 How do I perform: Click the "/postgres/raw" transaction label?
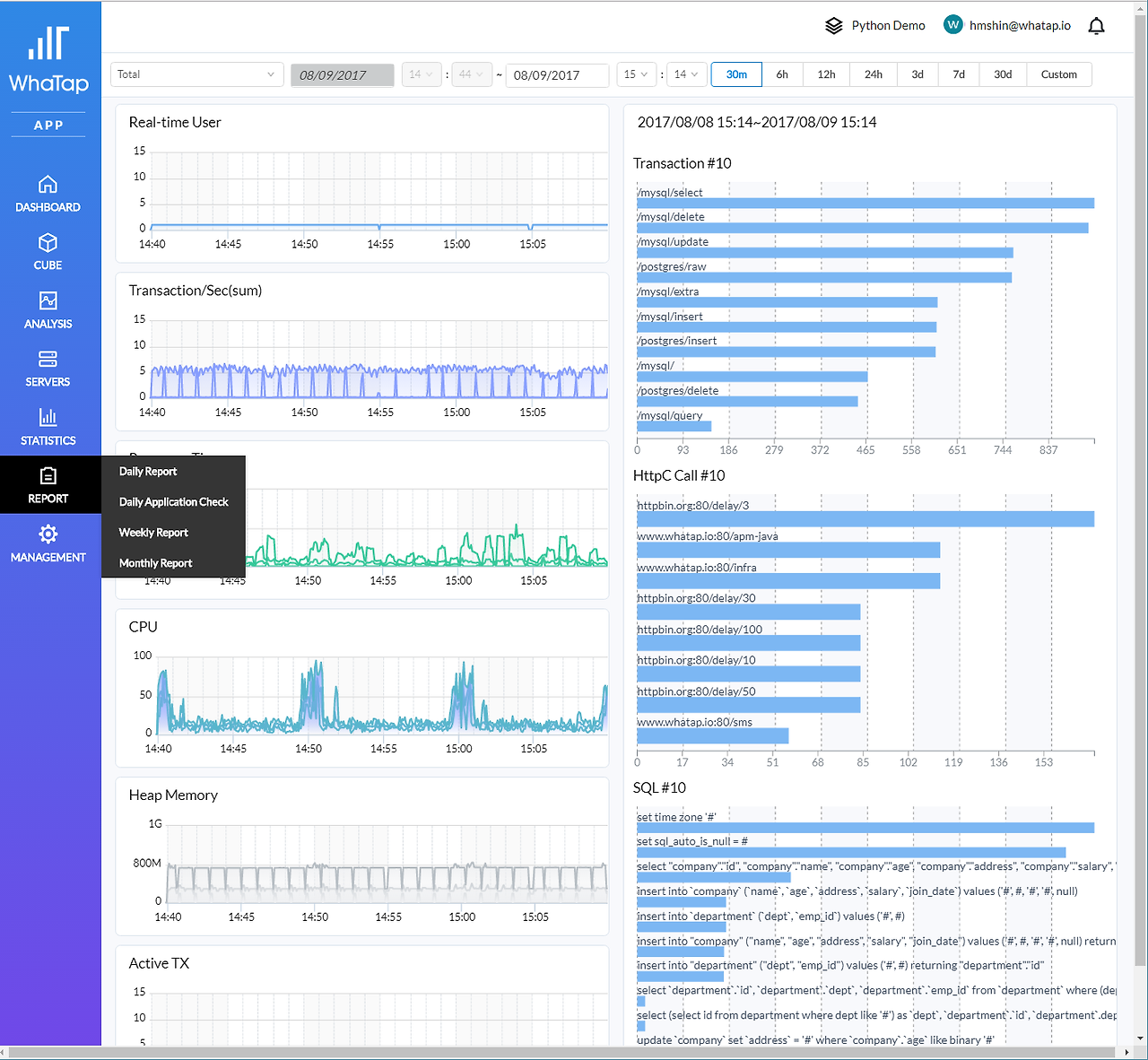click(672, 267)
